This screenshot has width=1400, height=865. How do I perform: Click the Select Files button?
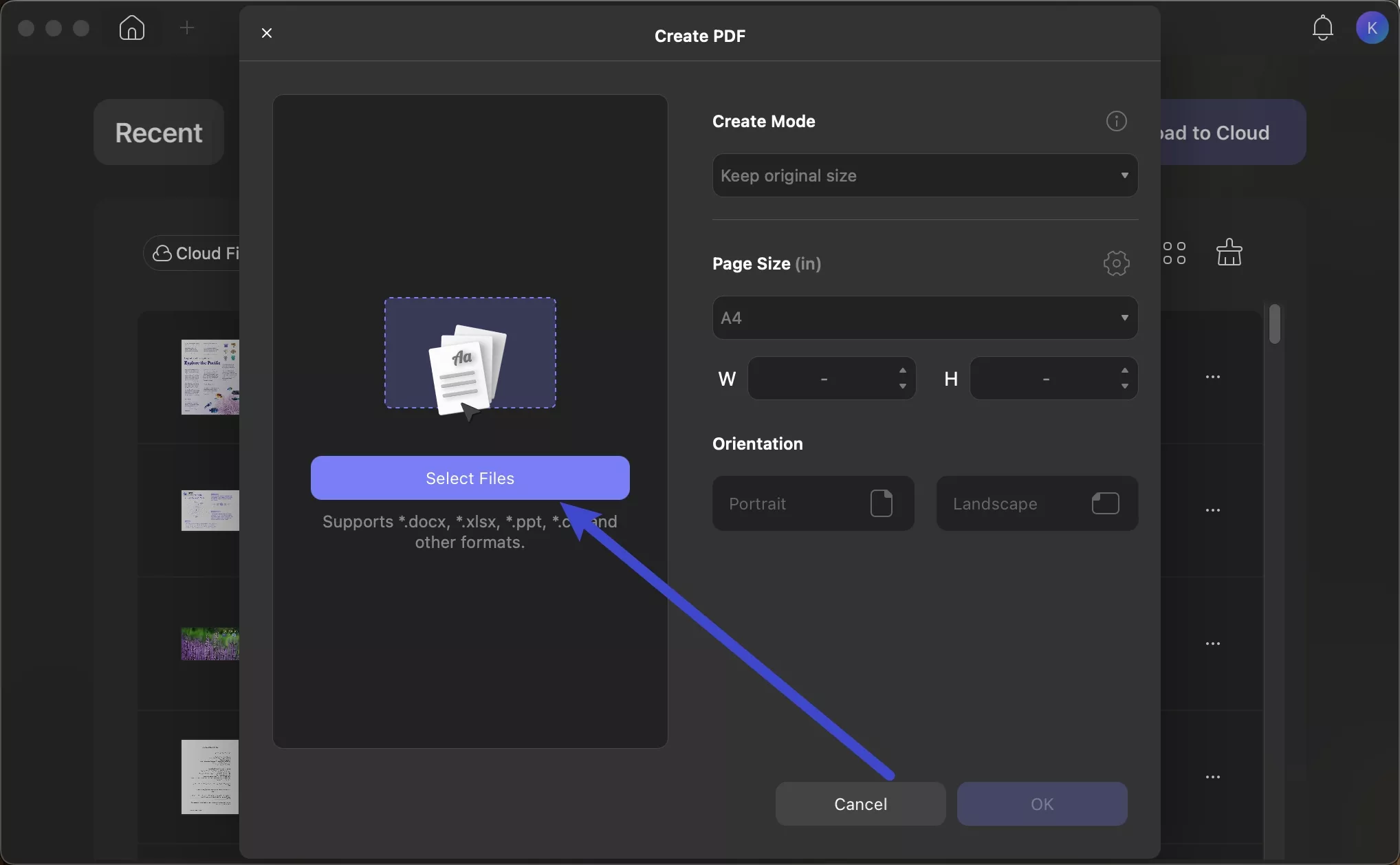470,478
